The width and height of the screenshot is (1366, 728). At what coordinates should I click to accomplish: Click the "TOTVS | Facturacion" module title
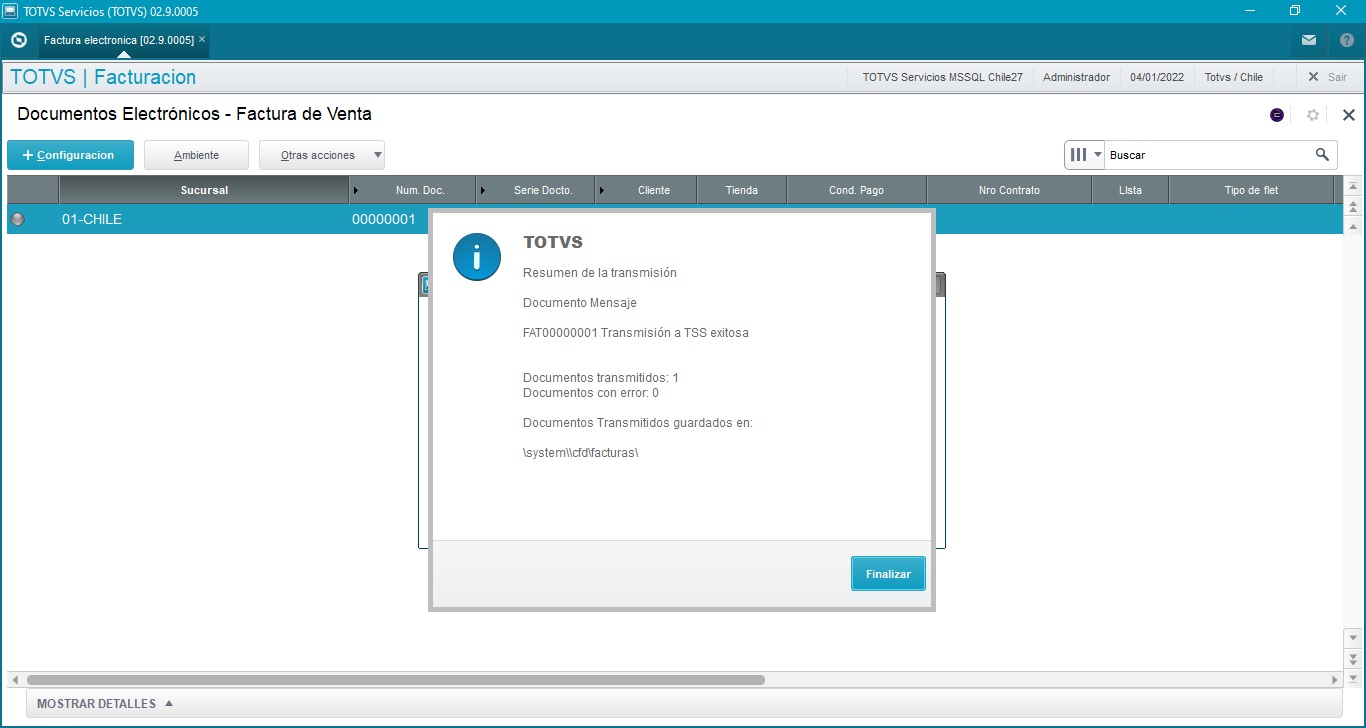click(x=103, y=77)
